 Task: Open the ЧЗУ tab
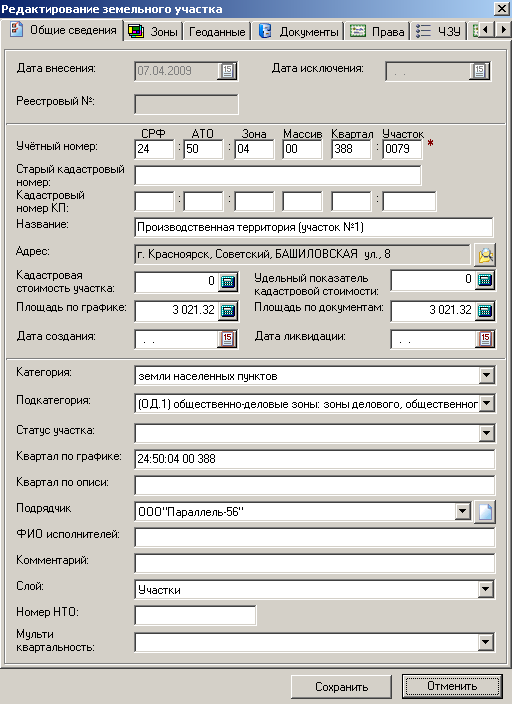[x=438, y=31]
